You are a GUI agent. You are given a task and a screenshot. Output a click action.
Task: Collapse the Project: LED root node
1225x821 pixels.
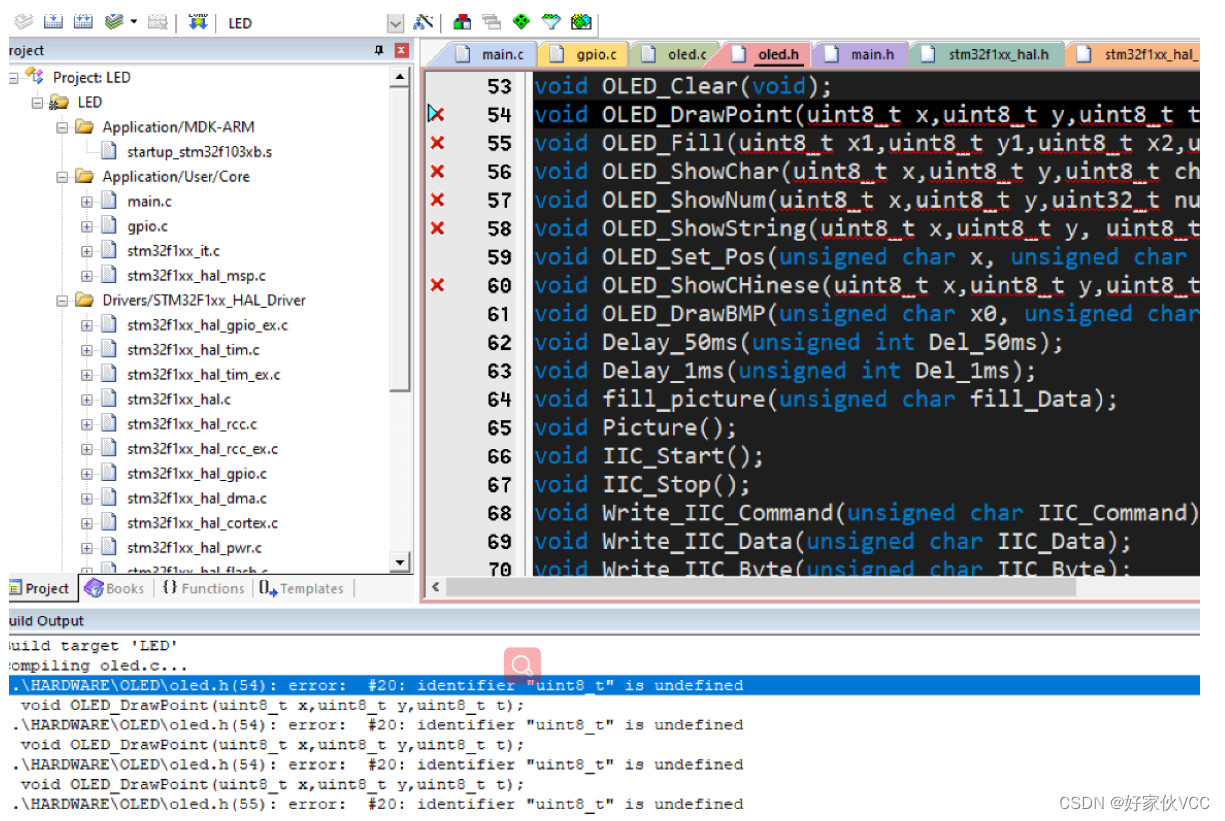click(x=14, y=77)
